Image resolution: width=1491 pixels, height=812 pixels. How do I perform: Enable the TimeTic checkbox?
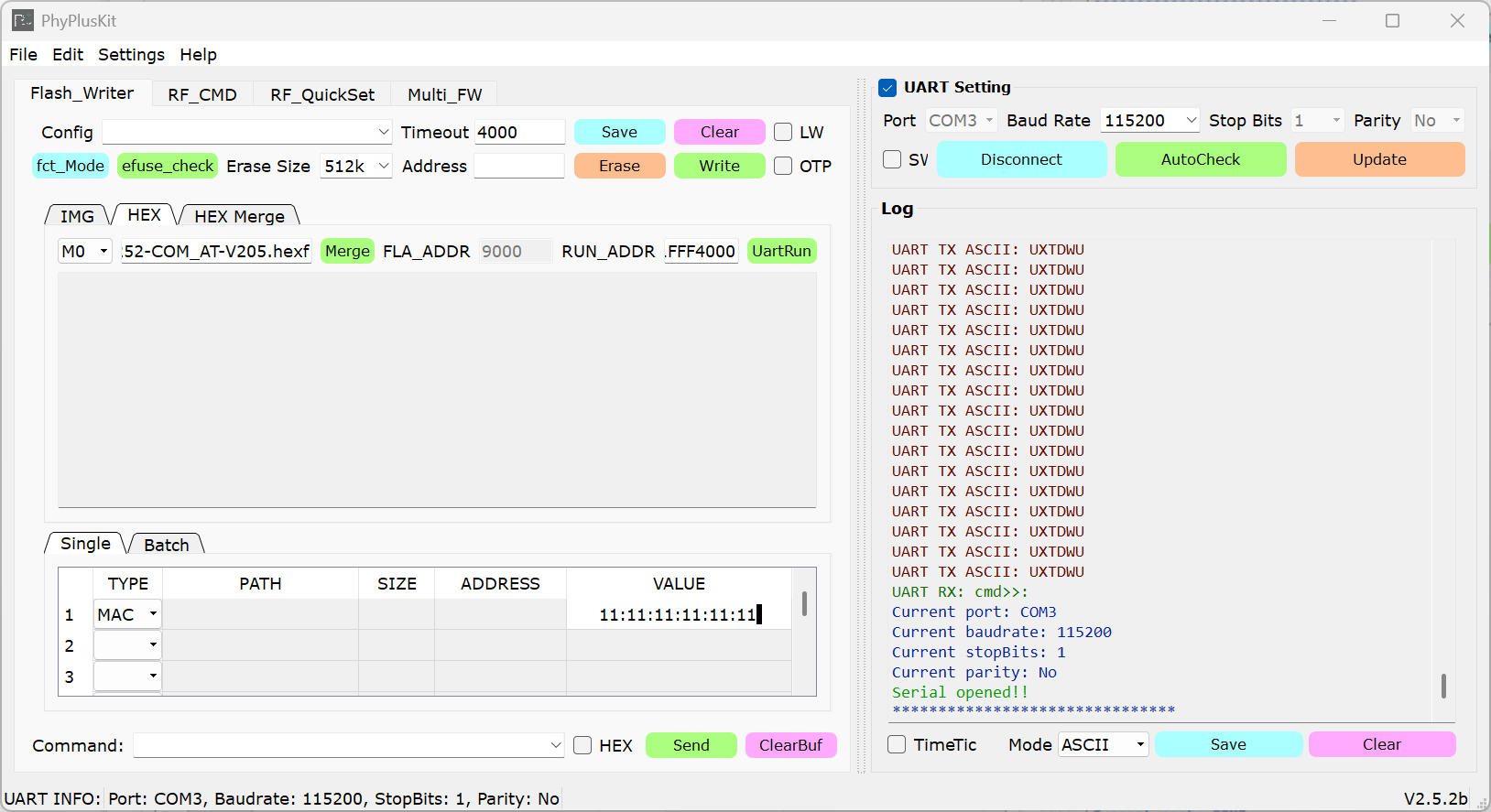[897, 744]
